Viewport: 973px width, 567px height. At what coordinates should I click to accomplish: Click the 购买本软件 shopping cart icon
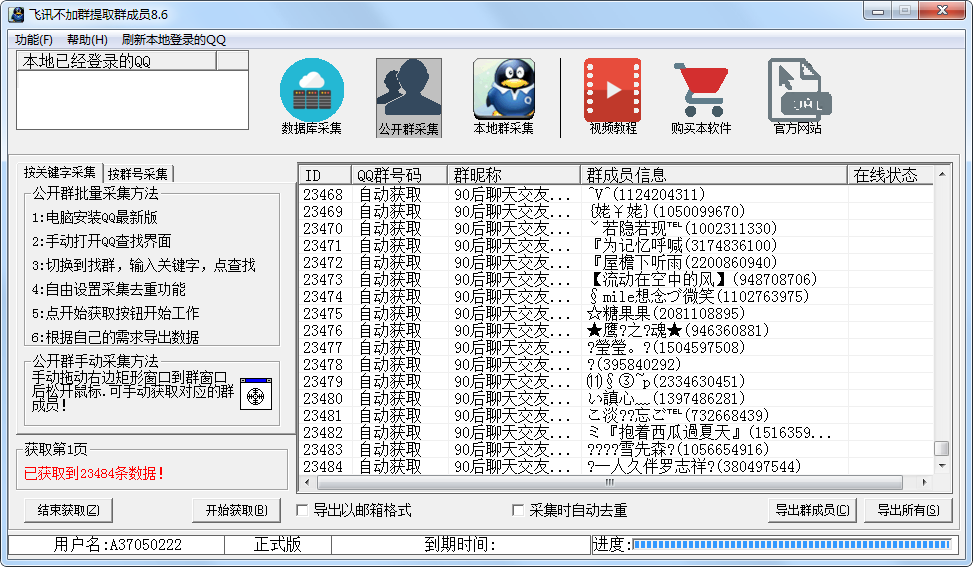pyautogui.click(x=701, y=90)
